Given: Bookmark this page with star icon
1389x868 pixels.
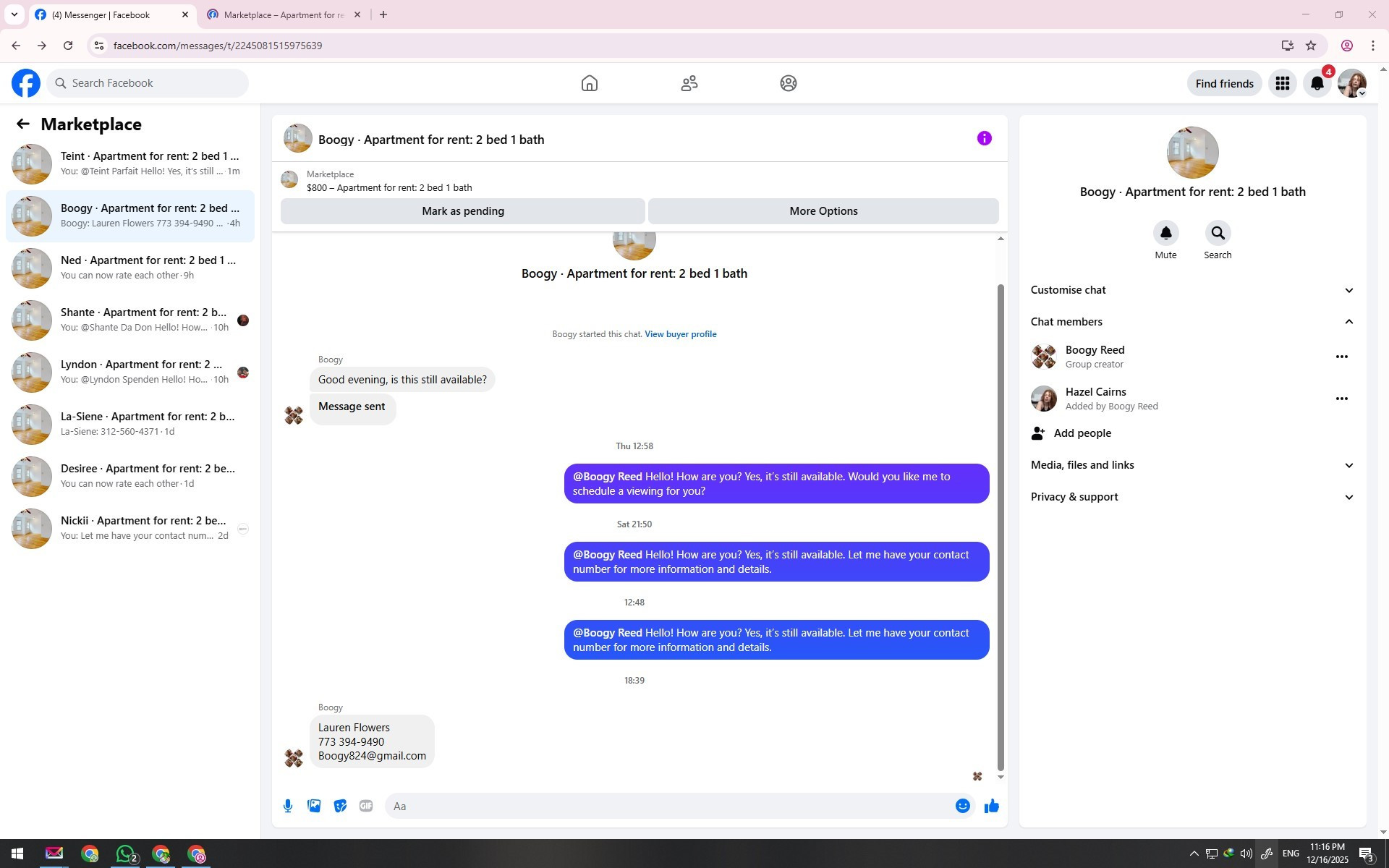Looking at the screenshot, I should click(x=1311, y=46).
